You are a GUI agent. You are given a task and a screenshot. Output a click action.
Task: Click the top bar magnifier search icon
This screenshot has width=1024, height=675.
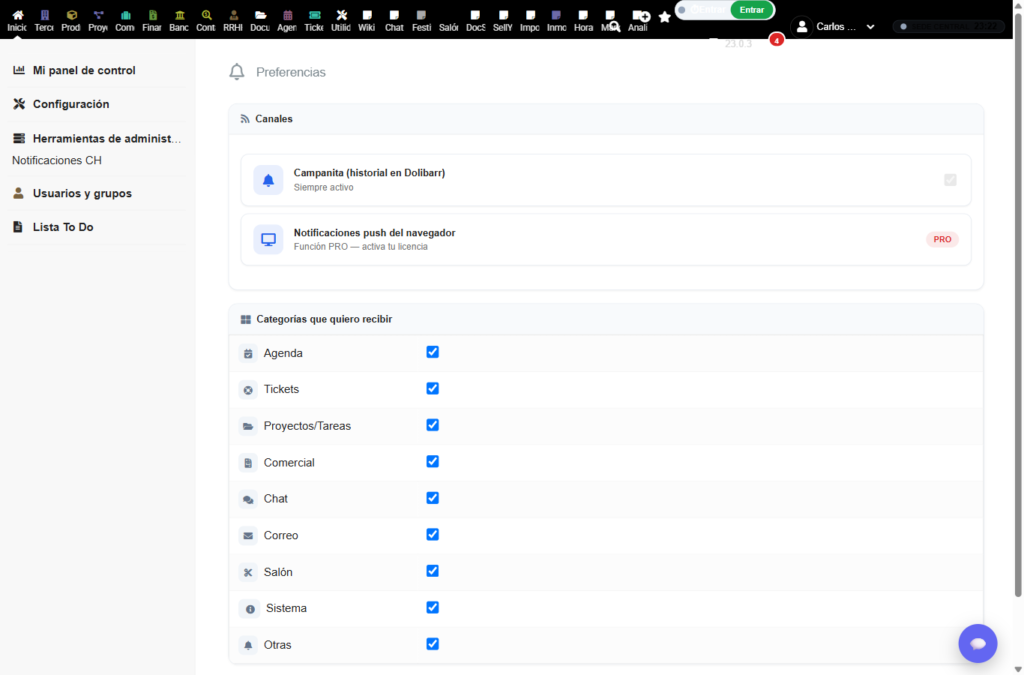click(x=615, y=27)
